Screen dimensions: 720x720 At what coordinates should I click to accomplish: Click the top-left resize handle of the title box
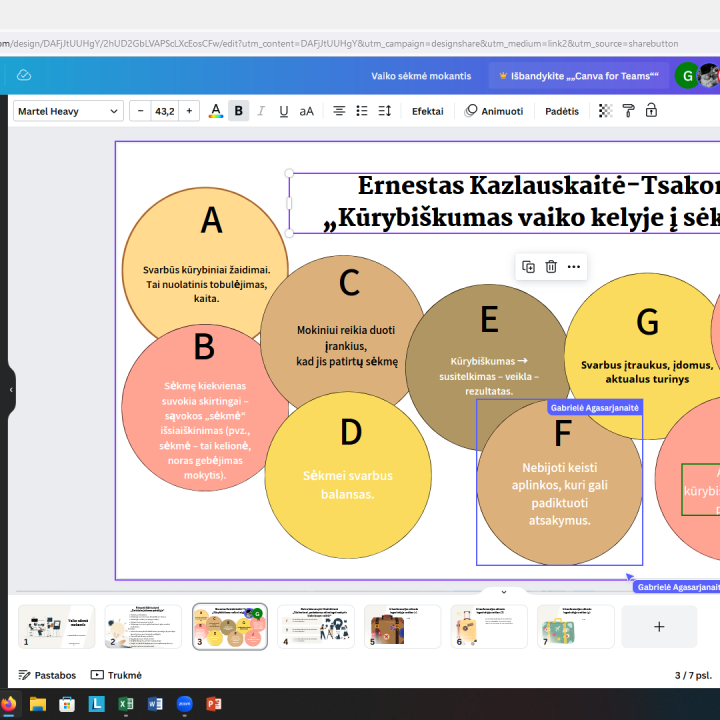pyautogui.click(x=289, y=173)
